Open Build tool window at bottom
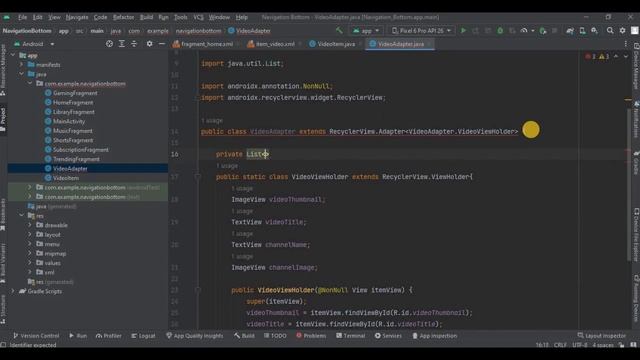Screen dimensions: 640x360 coord(244,336)
